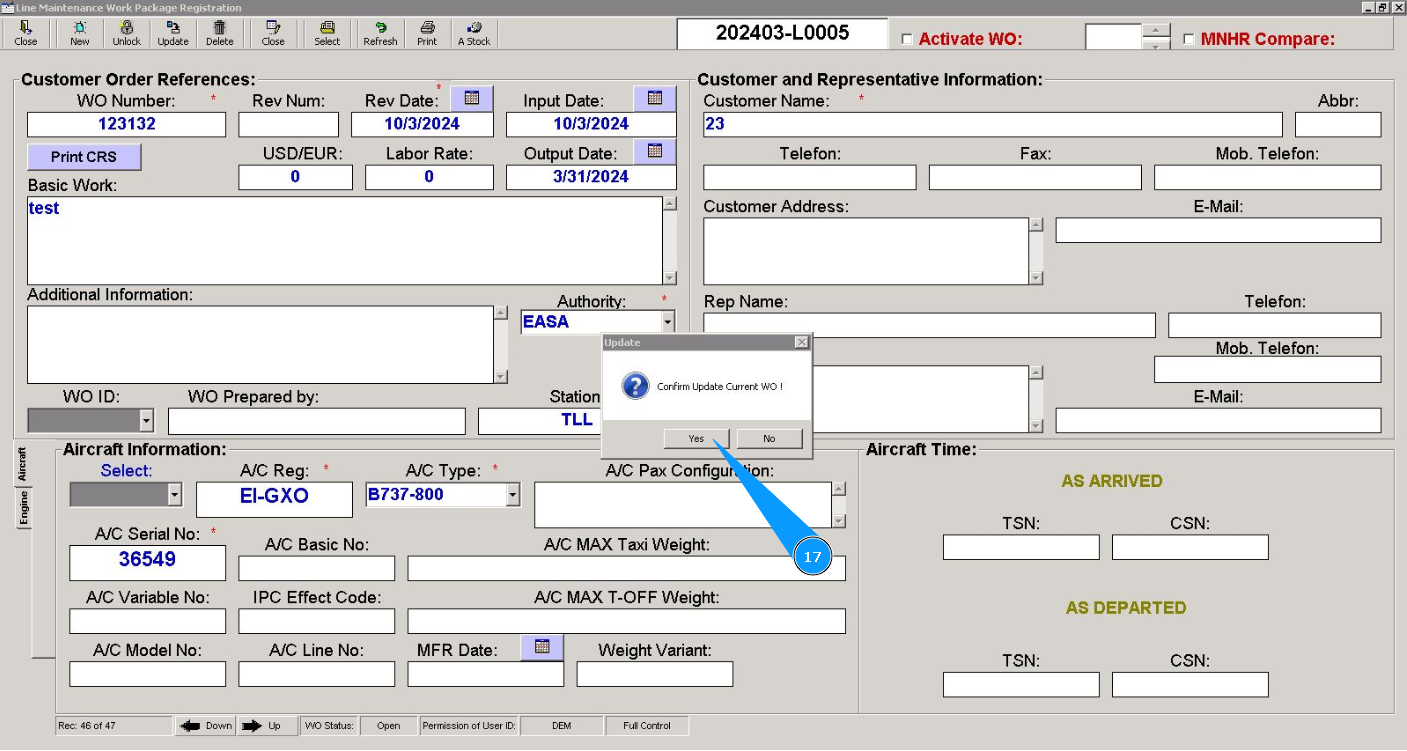Viewport: 1407px width, 751px height.
Task: Focus the Abbr field
Action: pos(1338,124)
